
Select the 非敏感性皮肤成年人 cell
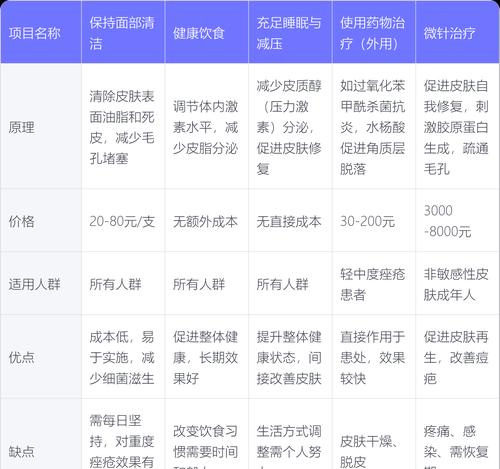click(x=456, y=284)
